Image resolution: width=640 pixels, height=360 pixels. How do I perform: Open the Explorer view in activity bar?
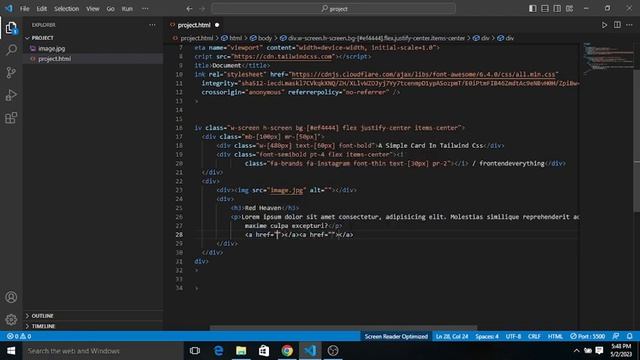point(11,28)
